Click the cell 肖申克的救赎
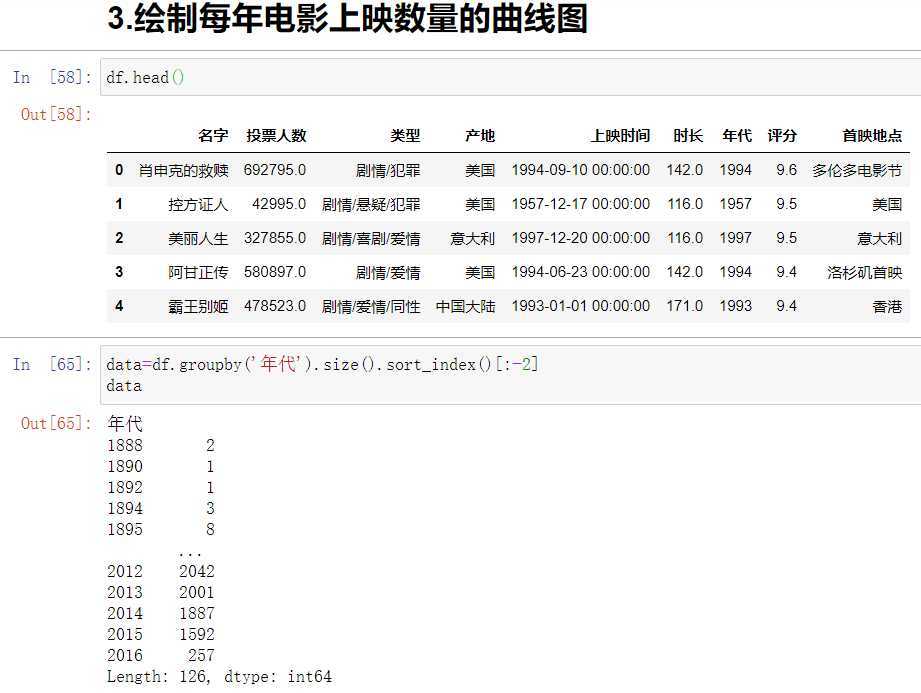 [183, 170]
